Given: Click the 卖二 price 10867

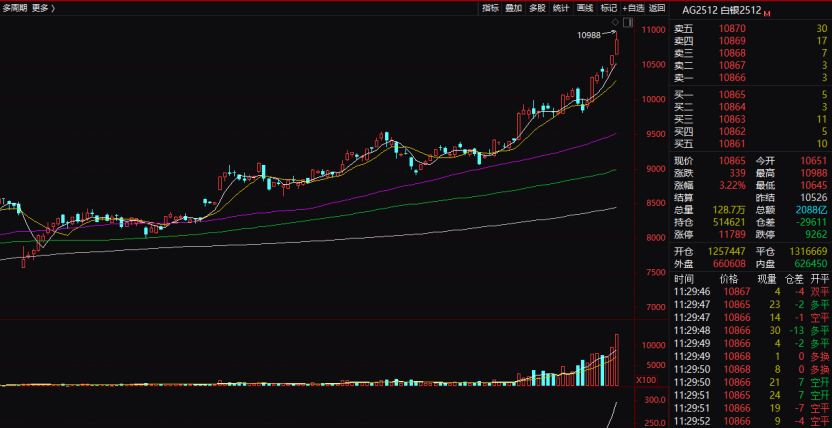Looking at the screenshot, I should coord(732,65).
